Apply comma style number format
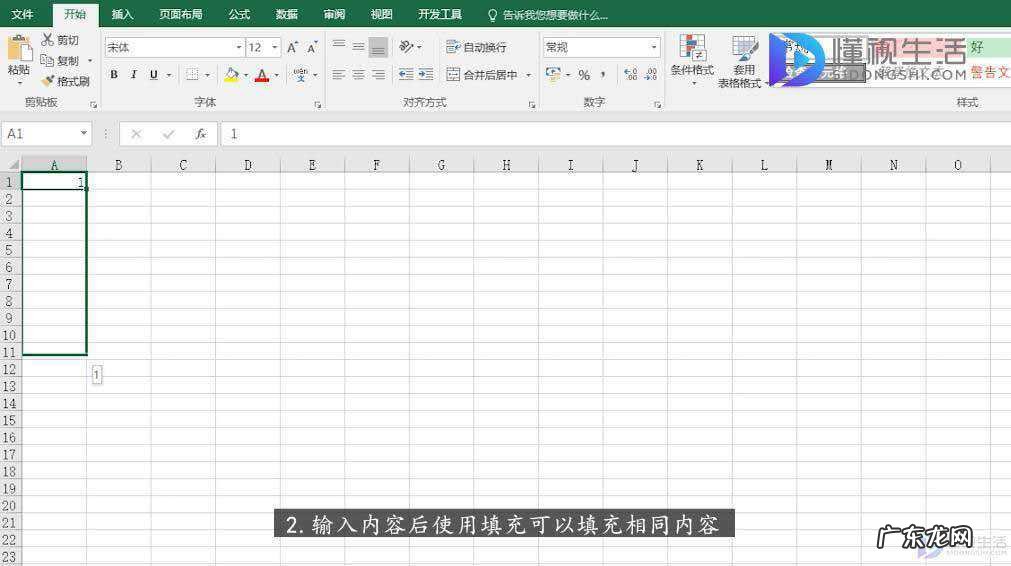This screenshot has width=1011, height=566. [603, 75]
